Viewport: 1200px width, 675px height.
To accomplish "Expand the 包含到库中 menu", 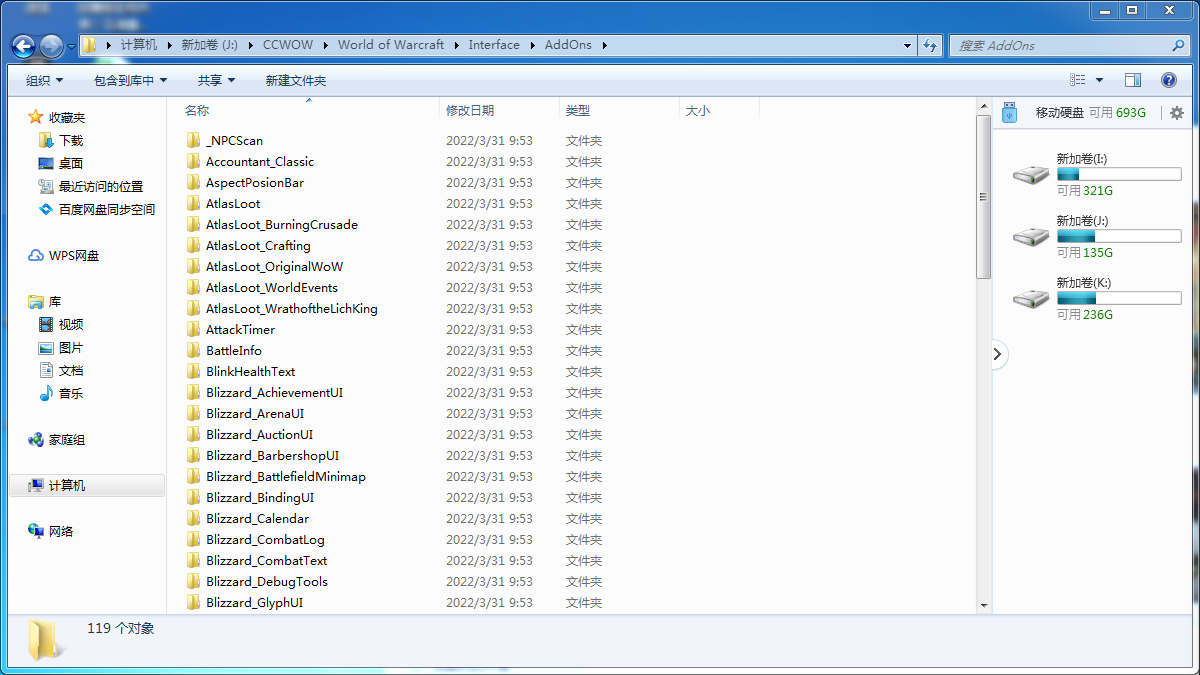I will (x=130, y=80).
